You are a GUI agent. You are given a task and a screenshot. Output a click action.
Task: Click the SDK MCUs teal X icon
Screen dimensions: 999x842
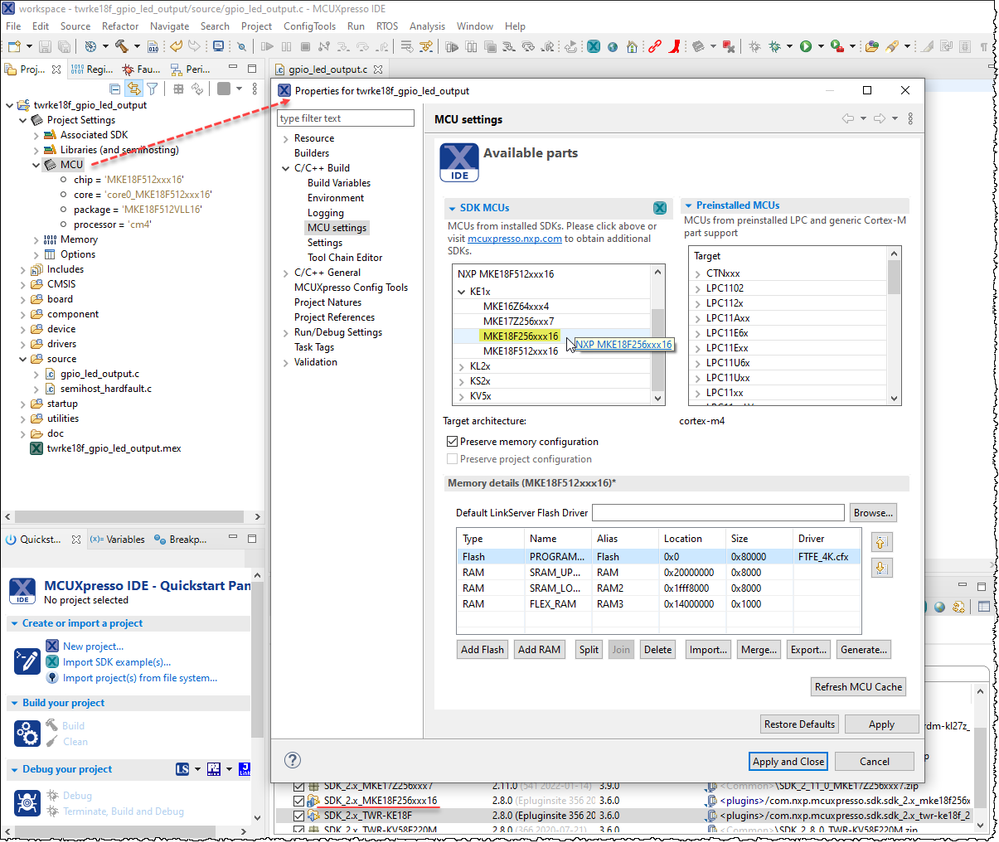659,208
